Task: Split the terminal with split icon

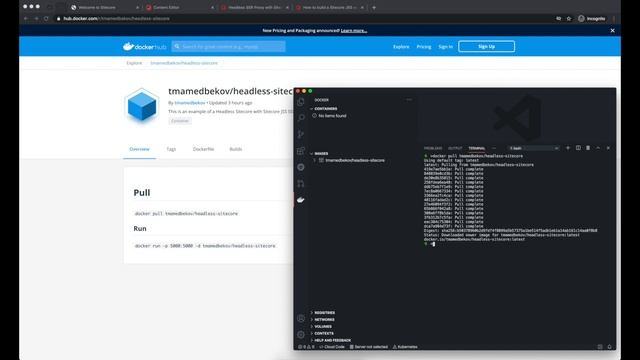Action: [x=578, y=148]
